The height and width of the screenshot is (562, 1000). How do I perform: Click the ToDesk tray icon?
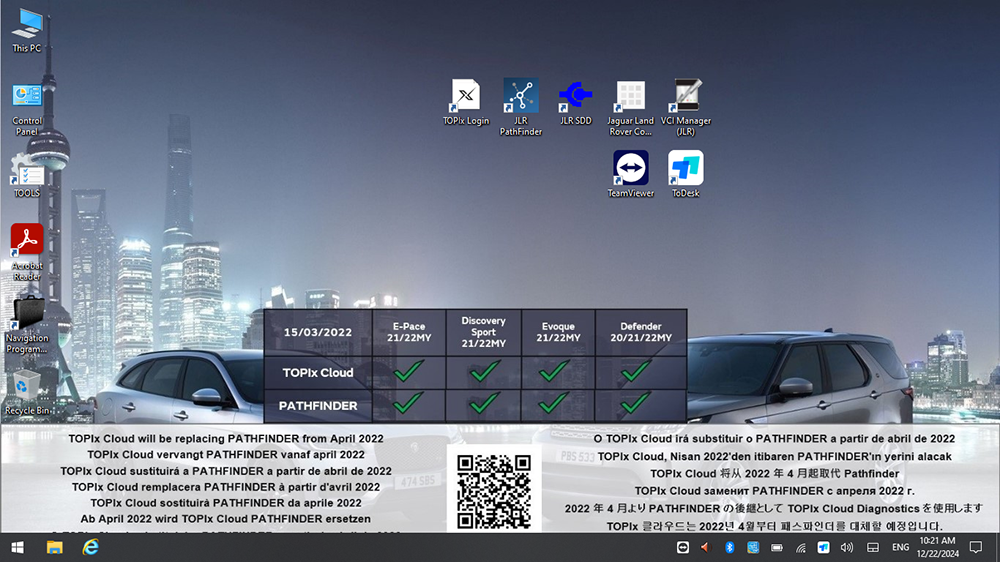click(823, 547)
